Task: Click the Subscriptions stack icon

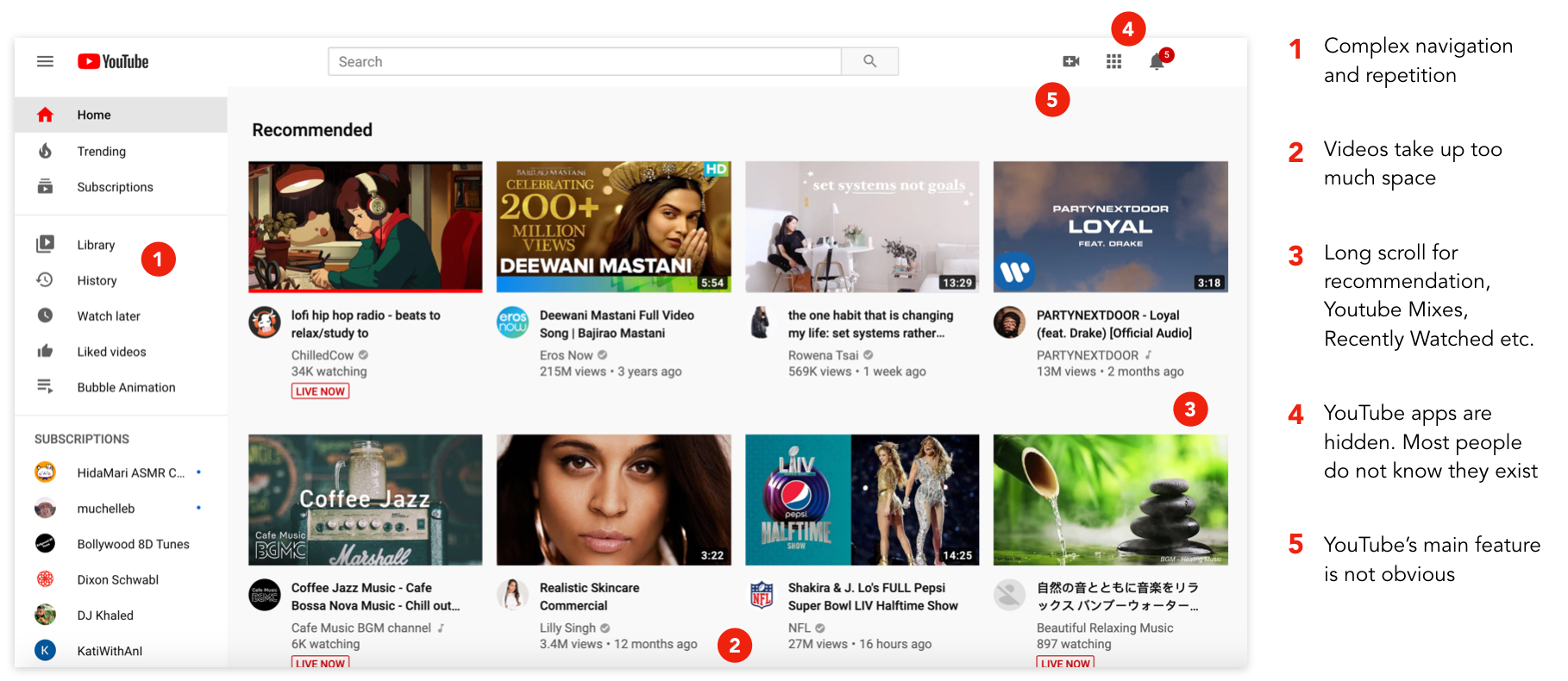Action: click(45, 186)
